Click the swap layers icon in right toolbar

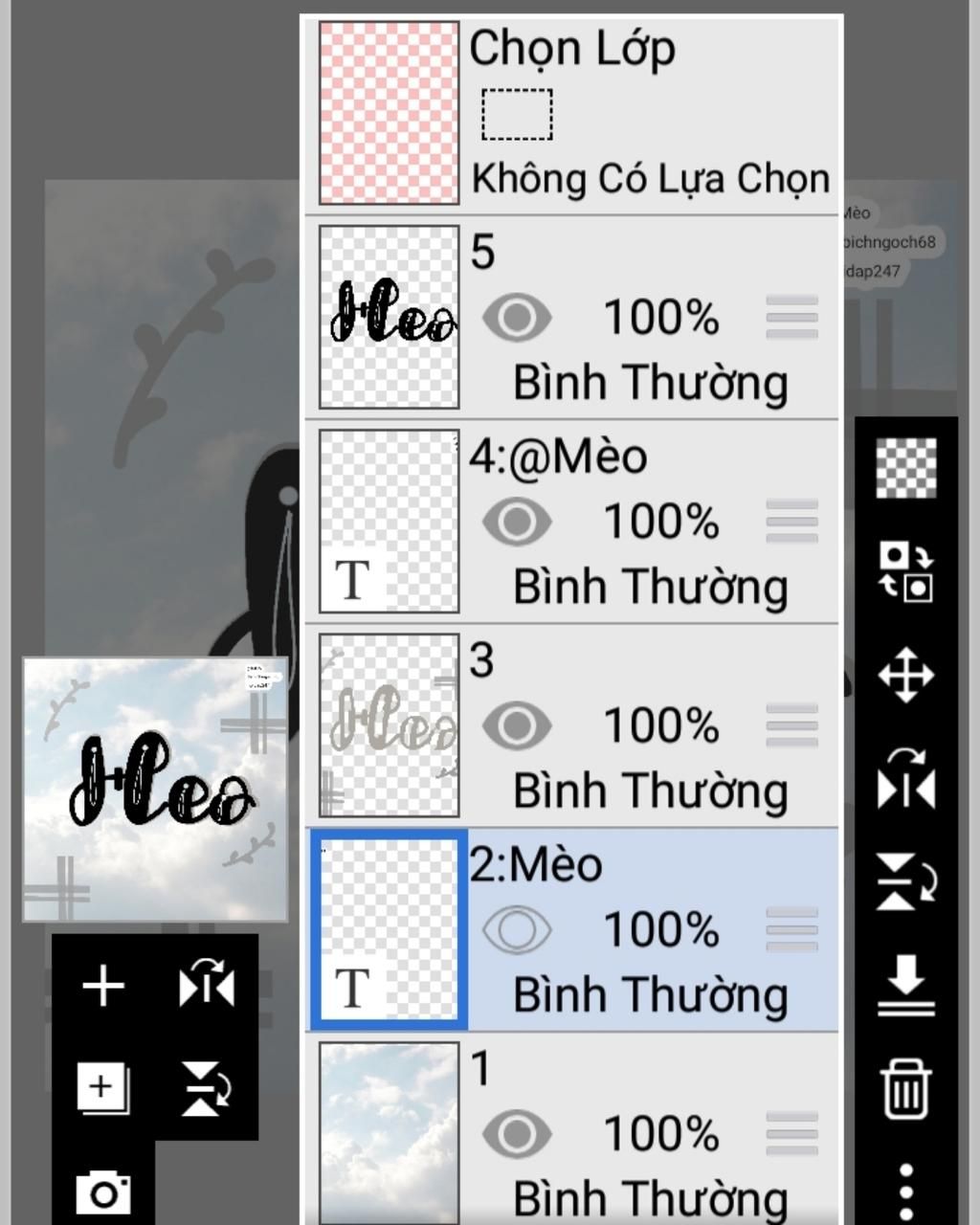(x=906, y=571)
